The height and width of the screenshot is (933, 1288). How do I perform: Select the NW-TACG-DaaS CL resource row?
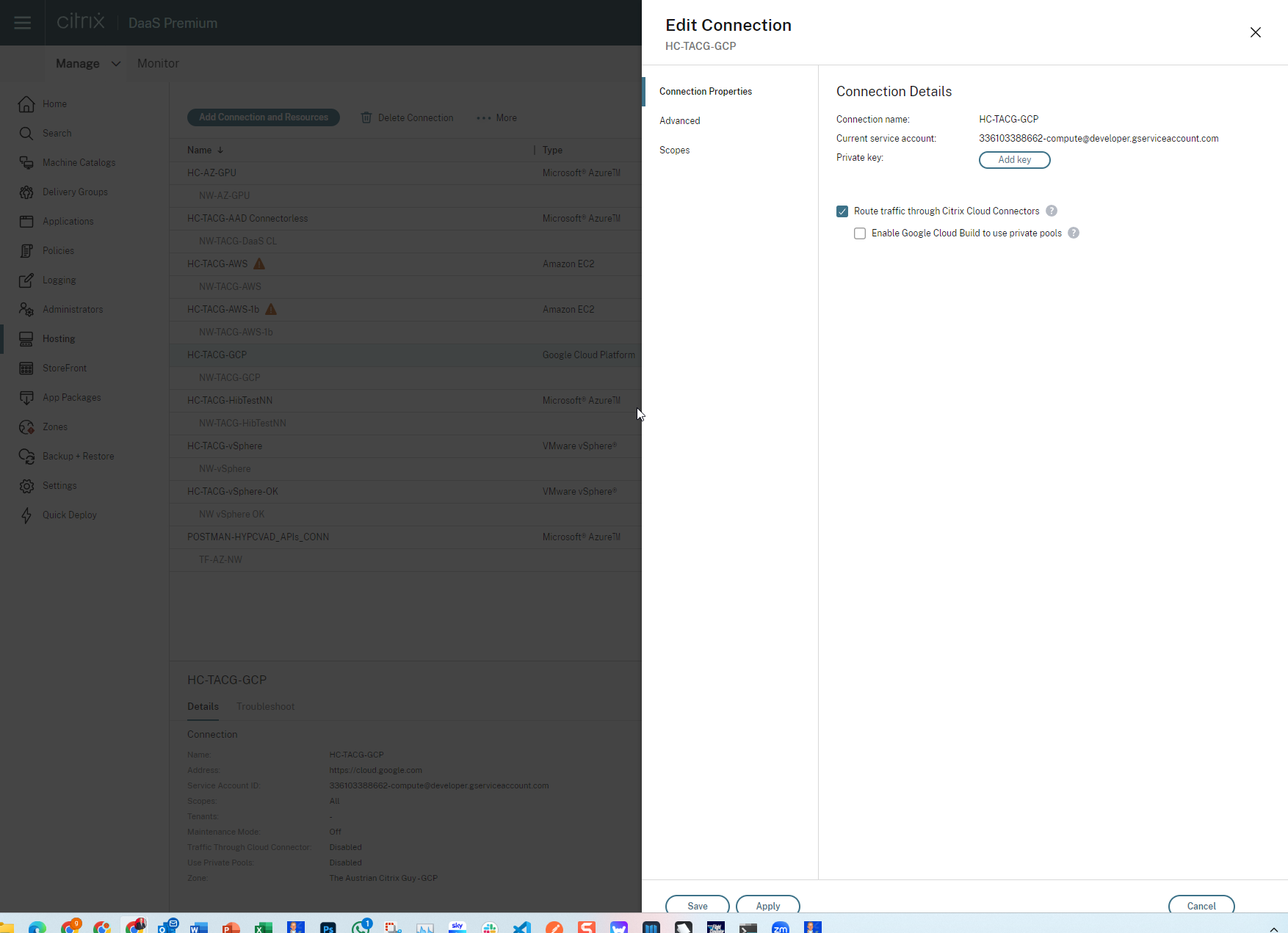coord(406,241)
